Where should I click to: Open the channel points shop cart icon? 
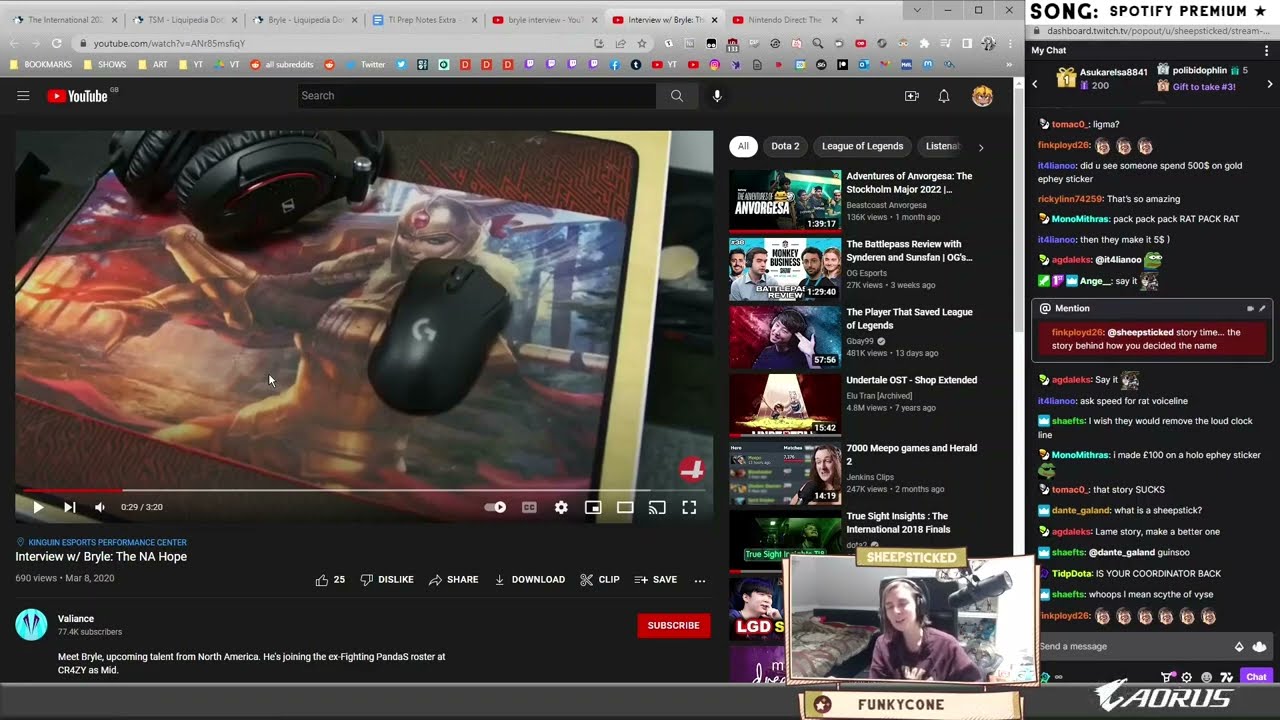click(1167, 677)
